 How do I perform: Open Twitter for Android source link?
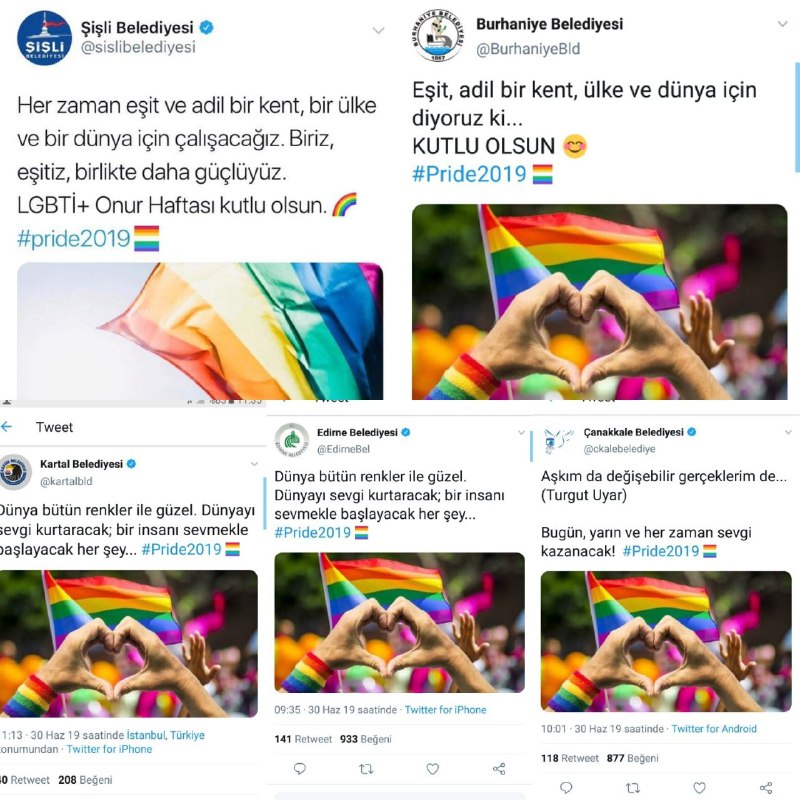(x=714, y=729)
